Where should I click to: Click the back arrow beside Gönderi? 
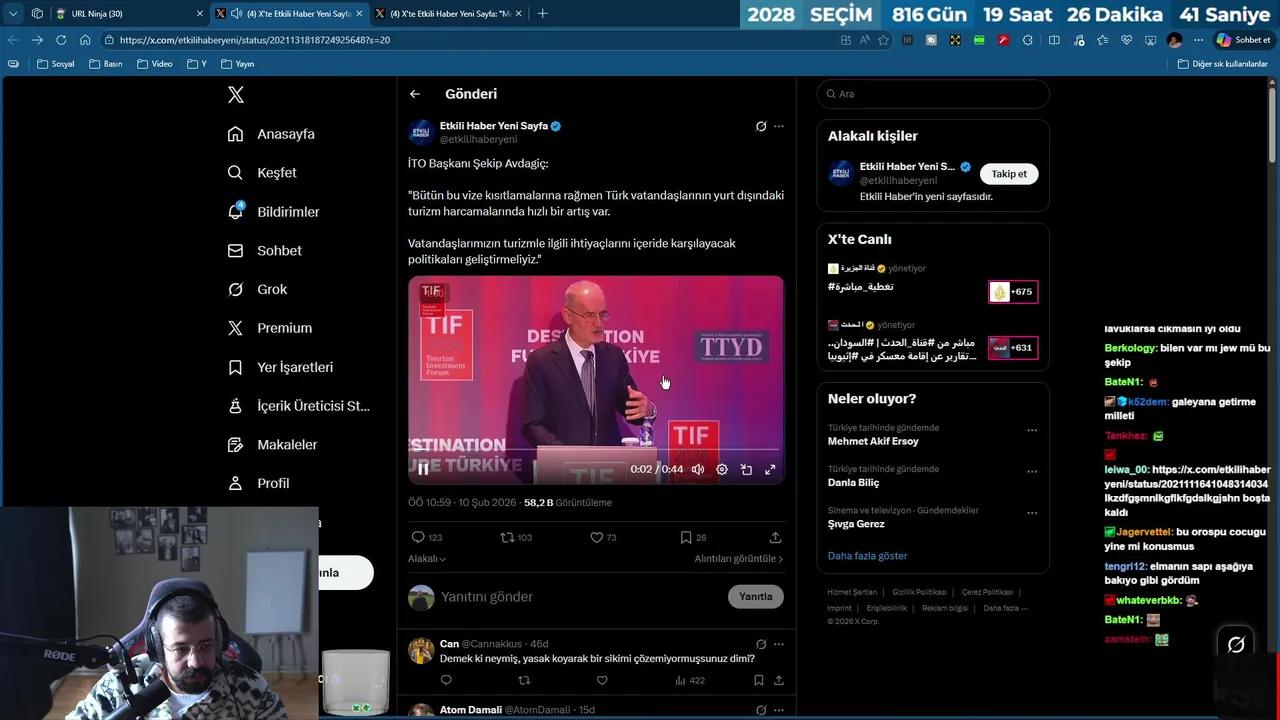coord(415,94)
